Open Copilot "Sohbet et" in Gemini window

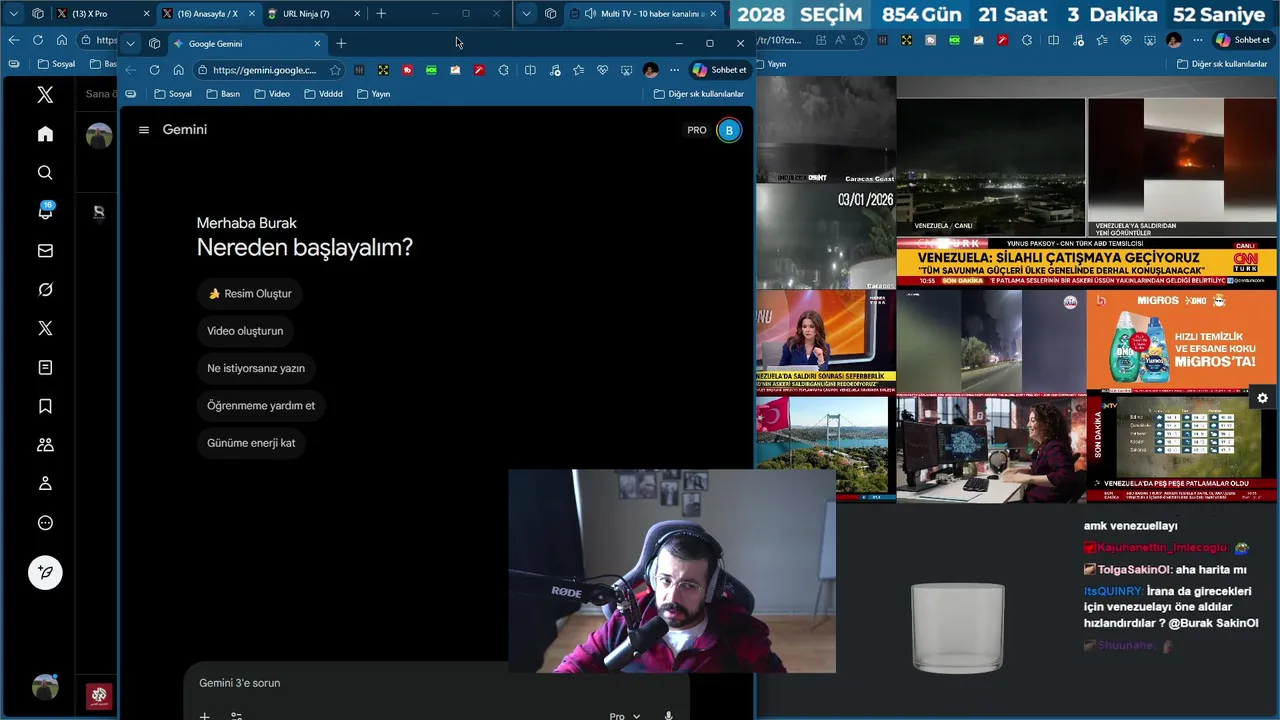[x=719, y=70]
